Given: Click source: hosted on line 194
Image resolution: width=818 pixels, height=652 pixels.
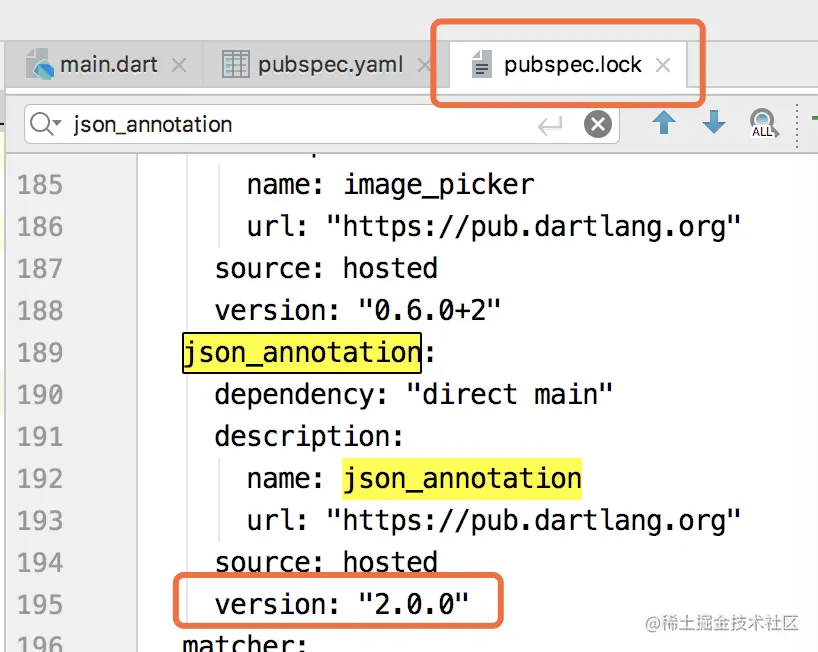Looking at the screenshot, I should 326,561.
